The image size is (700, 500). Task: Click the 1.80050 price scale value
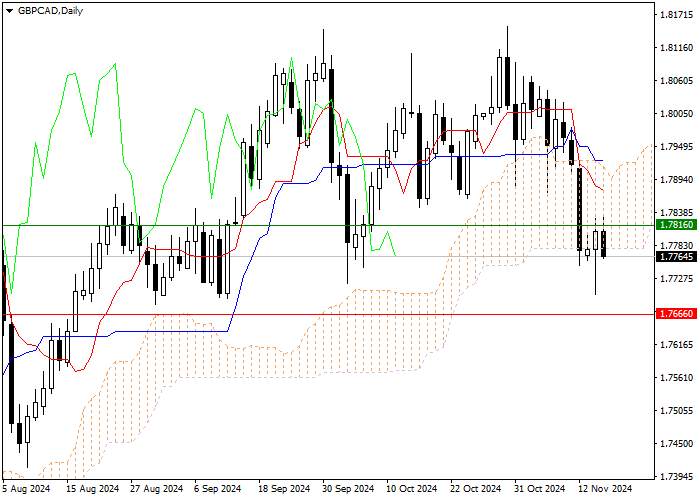pyautogui.click(x=676, y=114)
